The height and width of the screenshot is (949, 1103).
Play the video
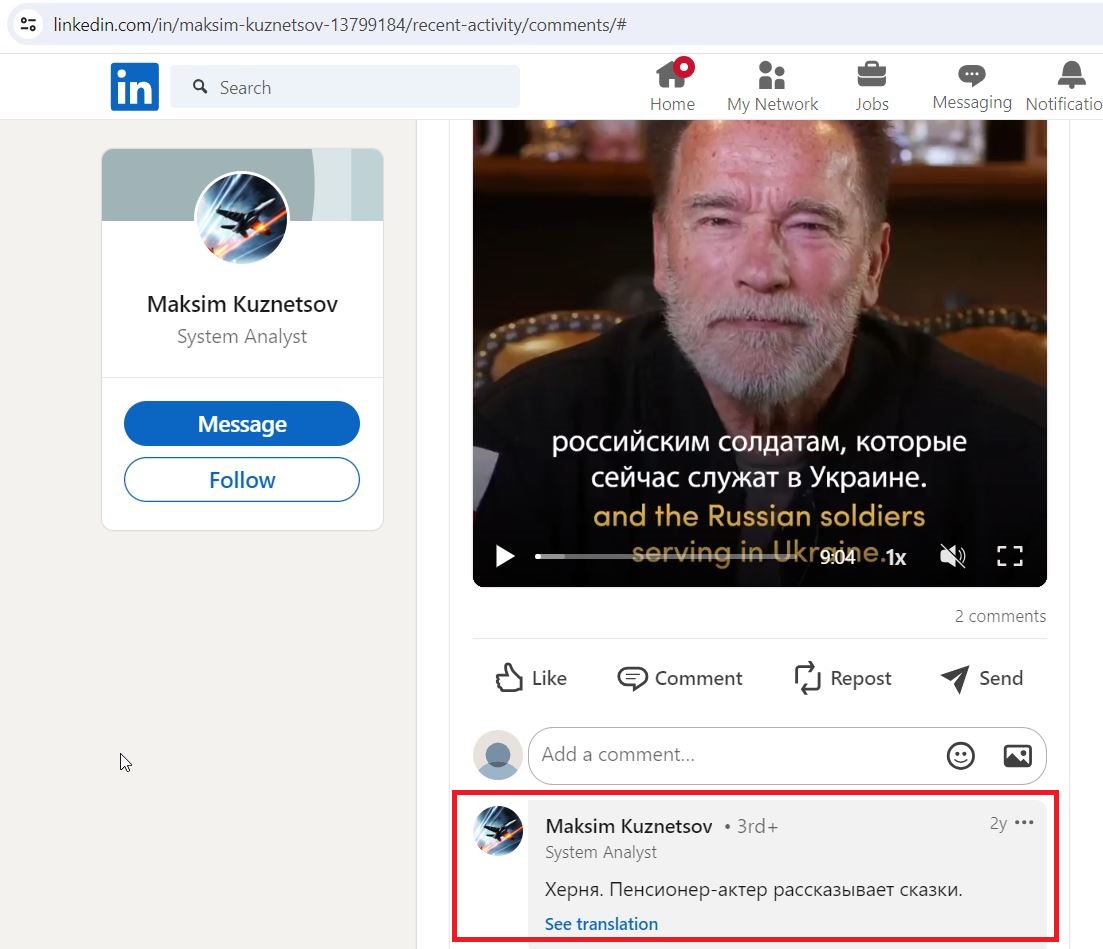[x=504, y=556]
